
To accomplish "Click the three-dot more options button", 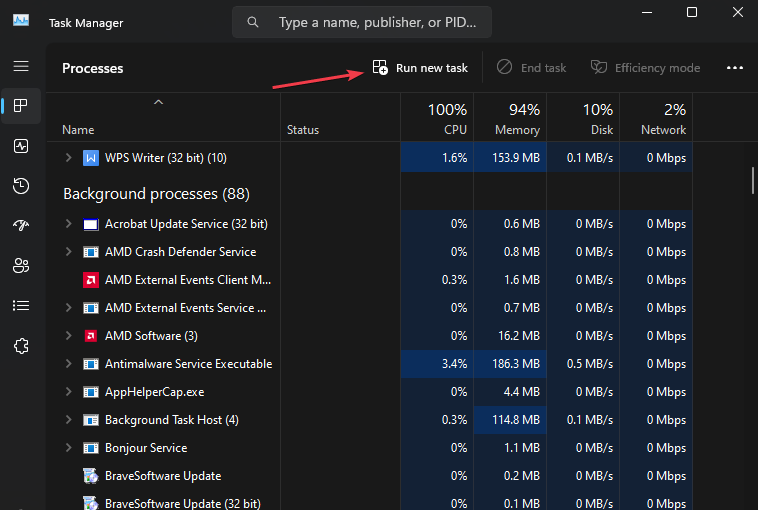I will click(x=735, y=68).
